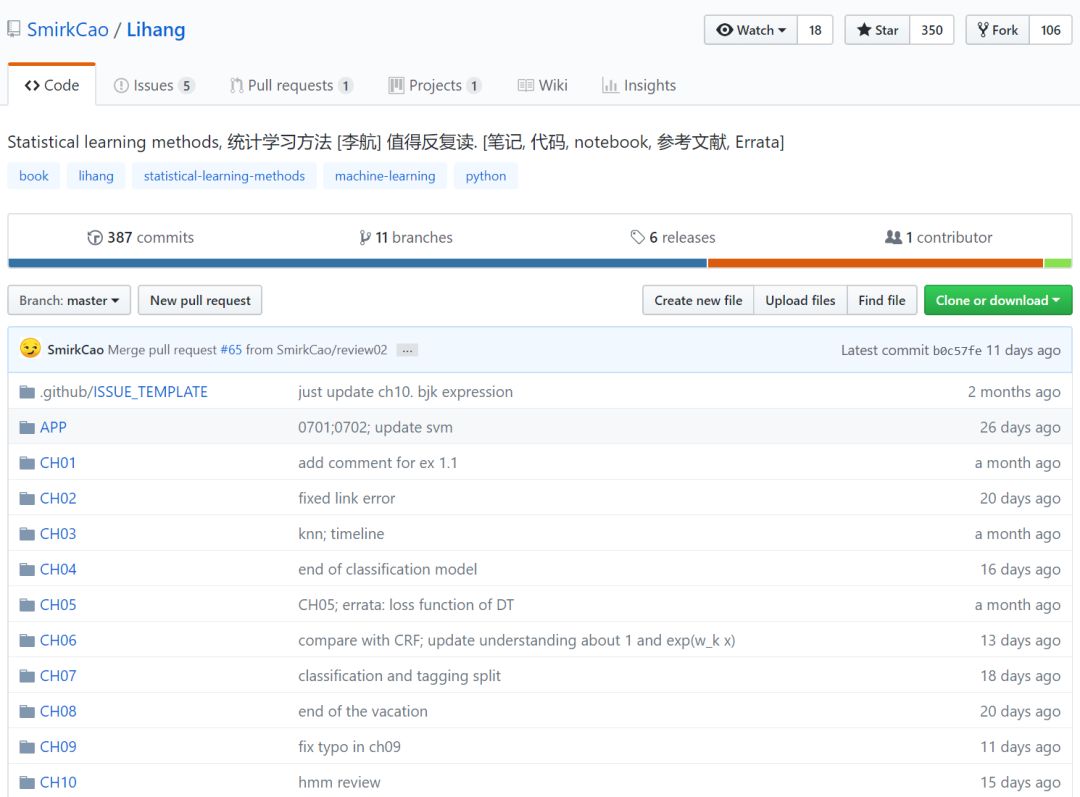Click the CH03 folder icon
This screenshot has width=1080, height=797.
click(27, 534)
